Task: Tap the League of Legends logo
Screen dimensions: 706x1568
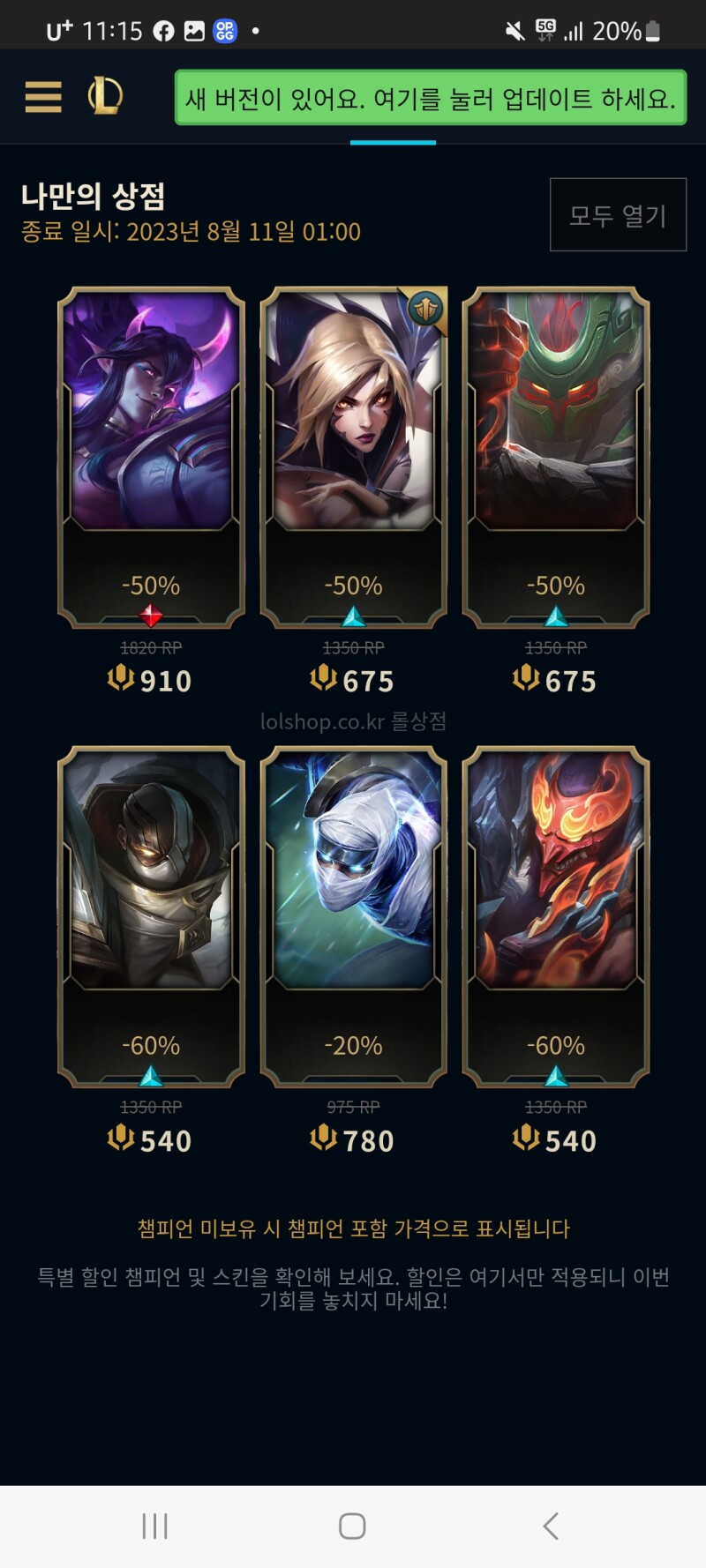Action: click(105, 96)
